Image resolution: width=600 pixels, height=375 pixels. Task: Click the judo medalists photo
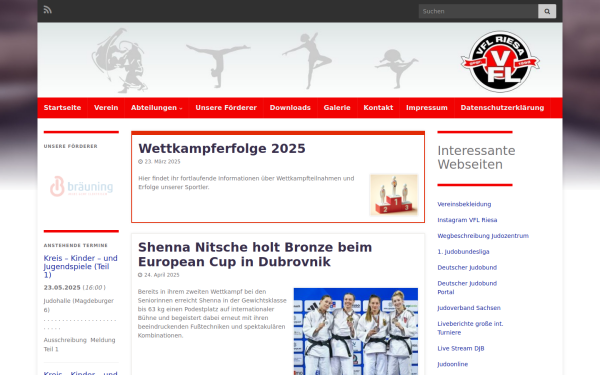tap(355, 331)
